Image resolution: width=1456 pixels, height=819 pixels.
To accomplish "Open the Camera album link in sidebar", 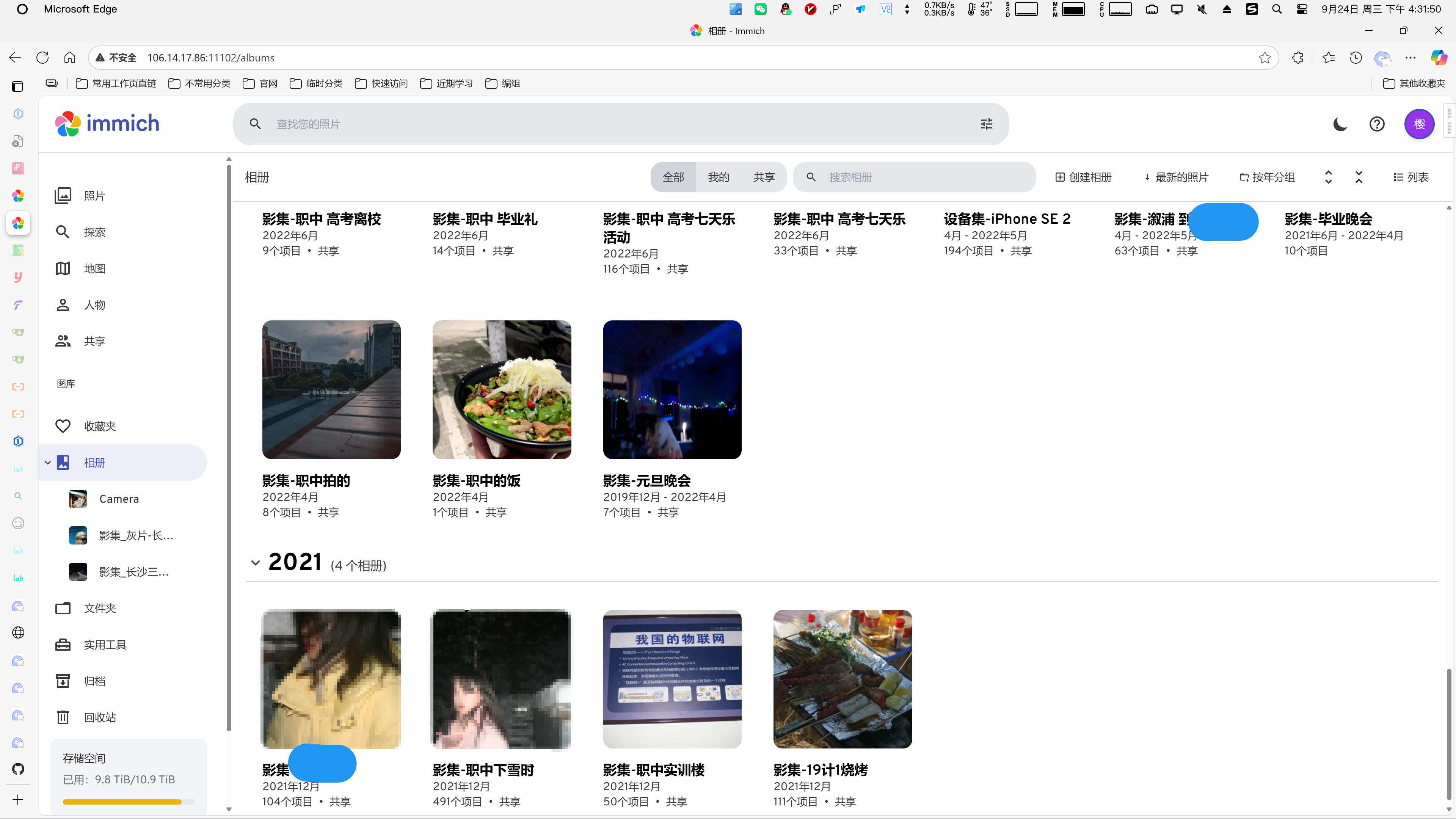I will 119,499.
